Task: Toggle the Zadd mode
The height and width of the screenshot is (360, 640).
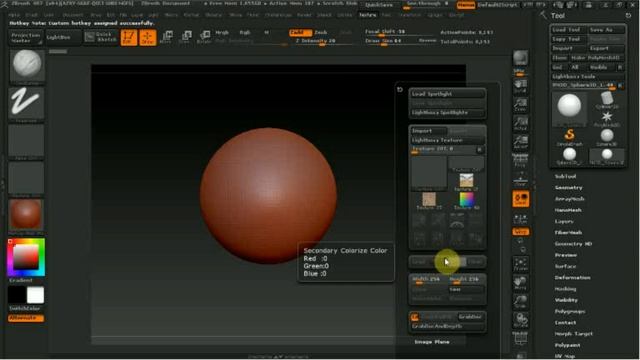Action: (x=300, y=32)
